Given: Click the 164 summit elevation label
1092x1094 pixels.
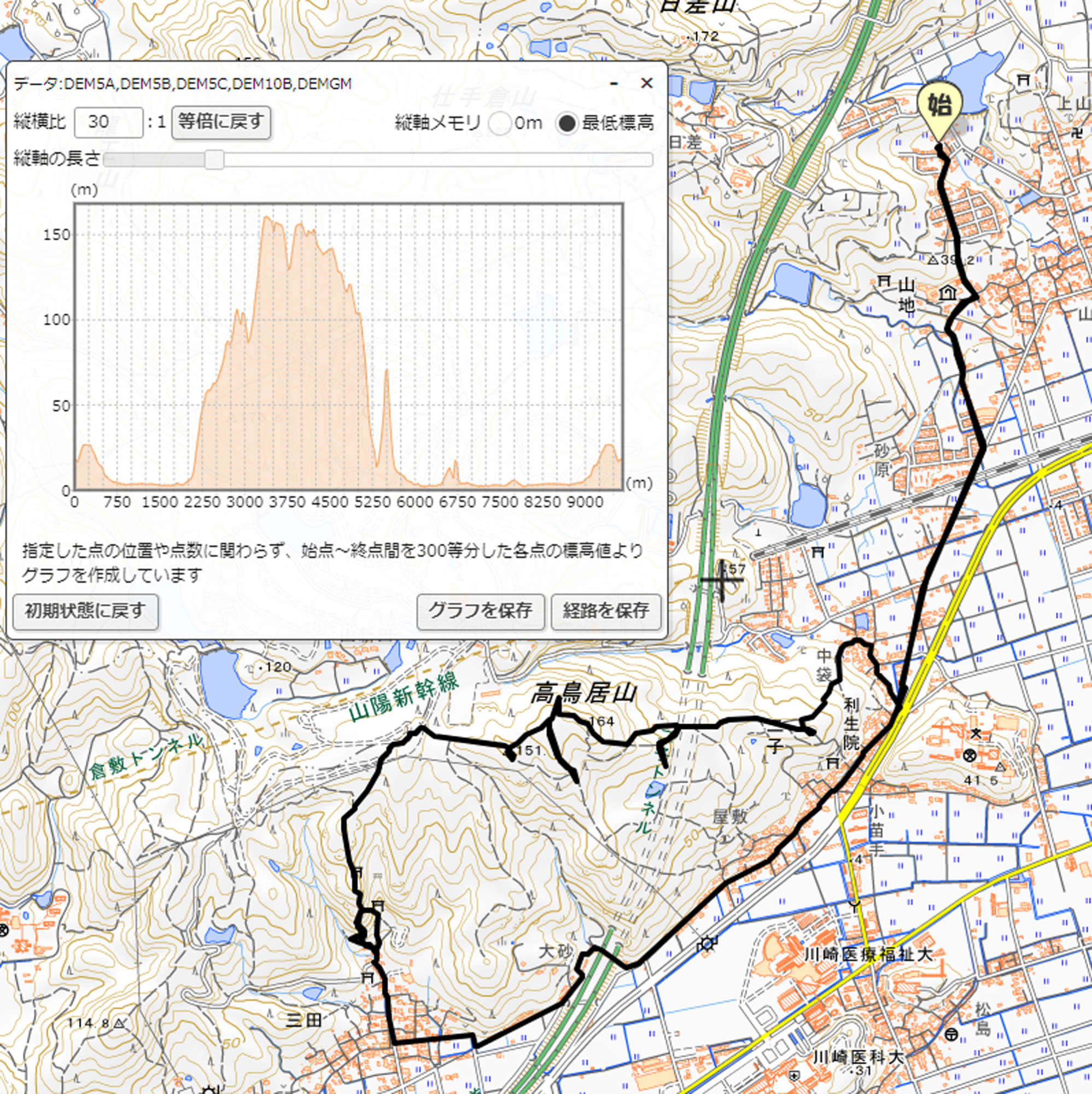Looking at the screenshot, I should pyautogui.click(x=601, y=721).
